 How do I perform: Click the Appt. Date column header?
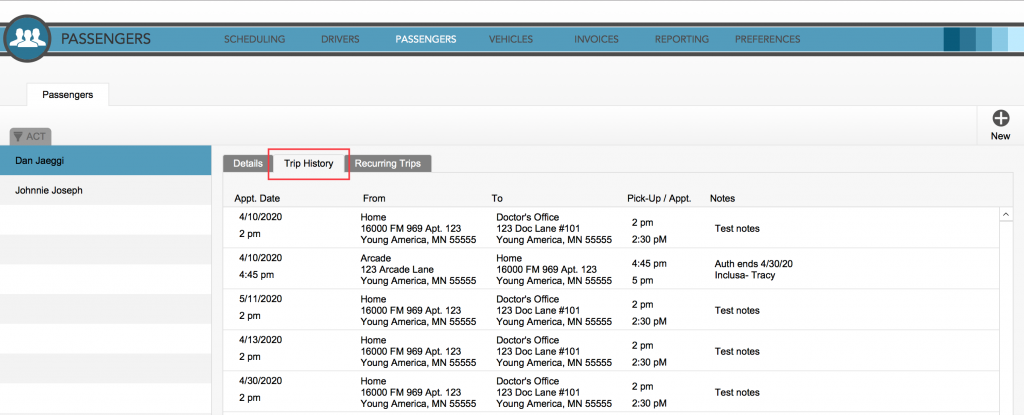pos(257,199)
